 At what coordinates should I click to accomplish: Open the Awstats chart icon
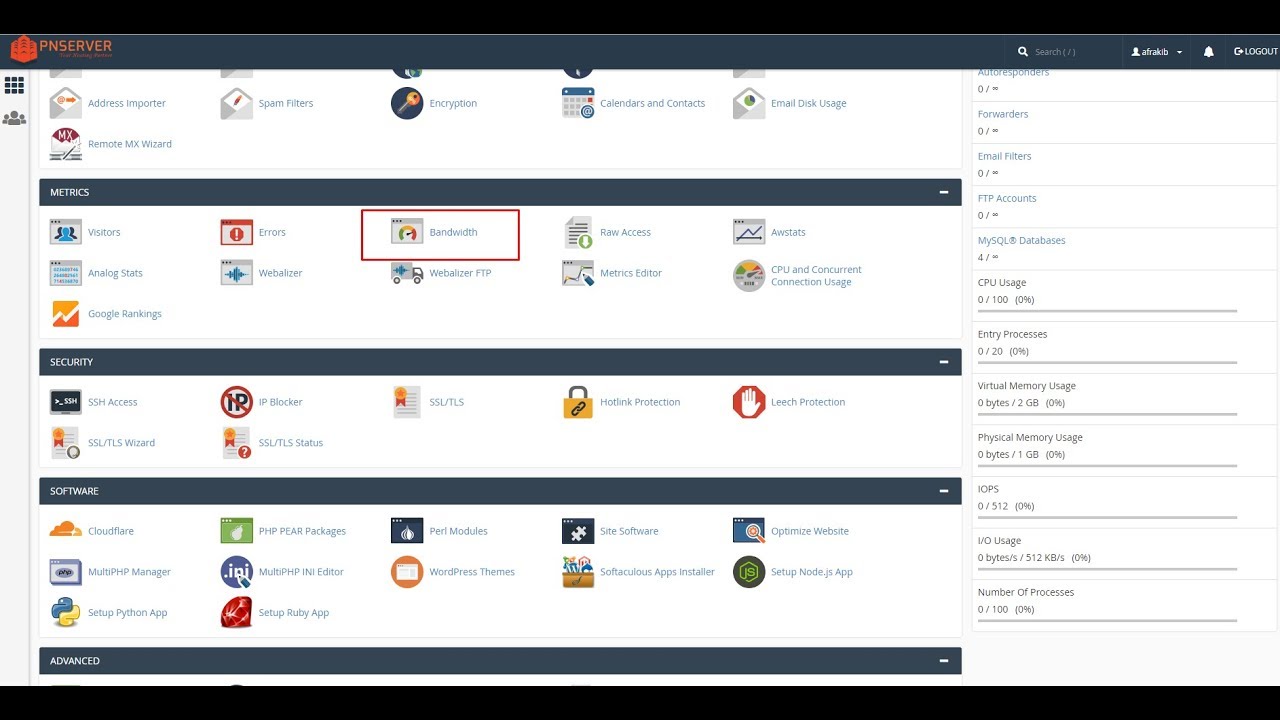pos(749,232)
